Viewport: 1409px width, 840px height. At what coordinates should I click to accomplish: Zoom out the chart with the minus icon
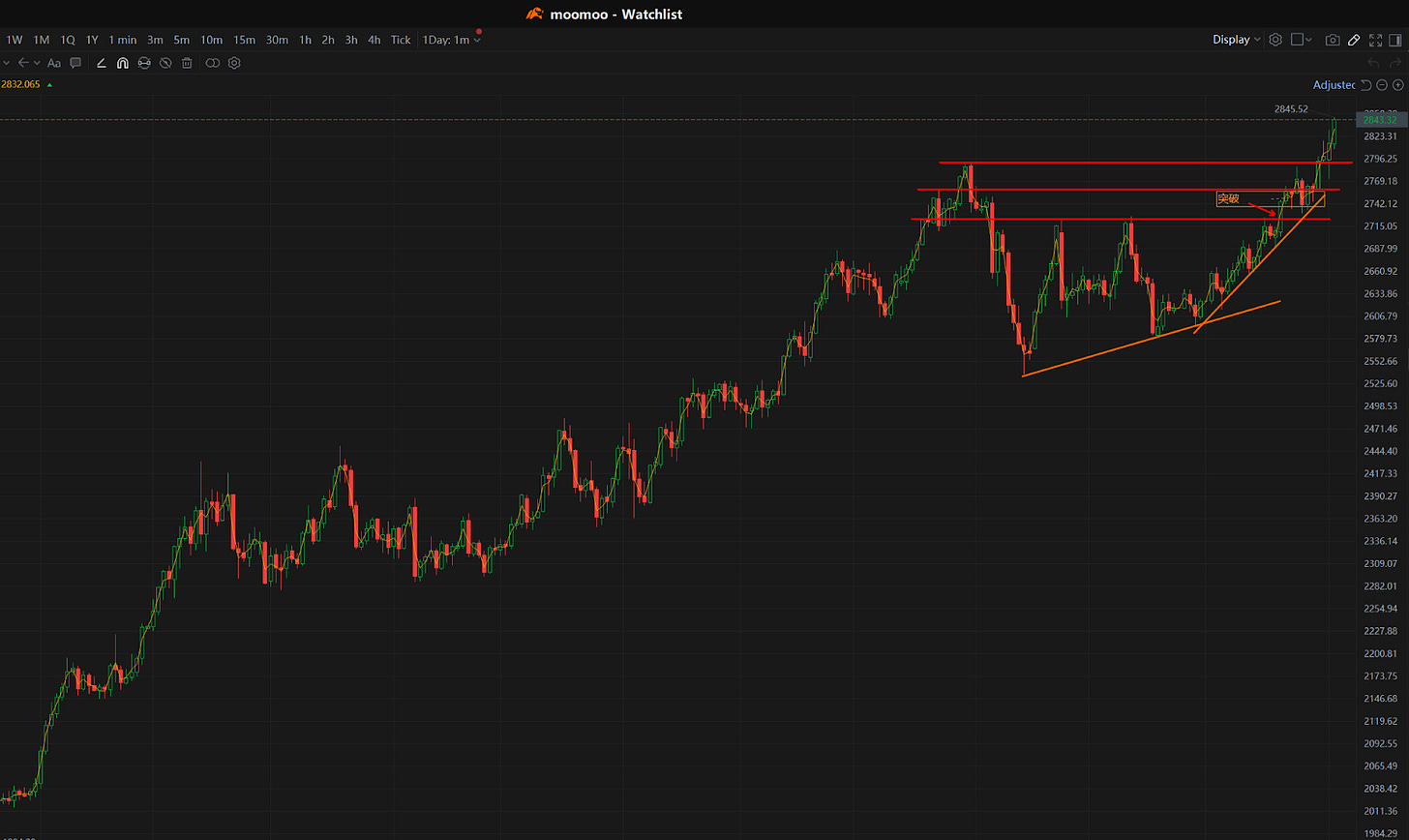pos(1382,85)
